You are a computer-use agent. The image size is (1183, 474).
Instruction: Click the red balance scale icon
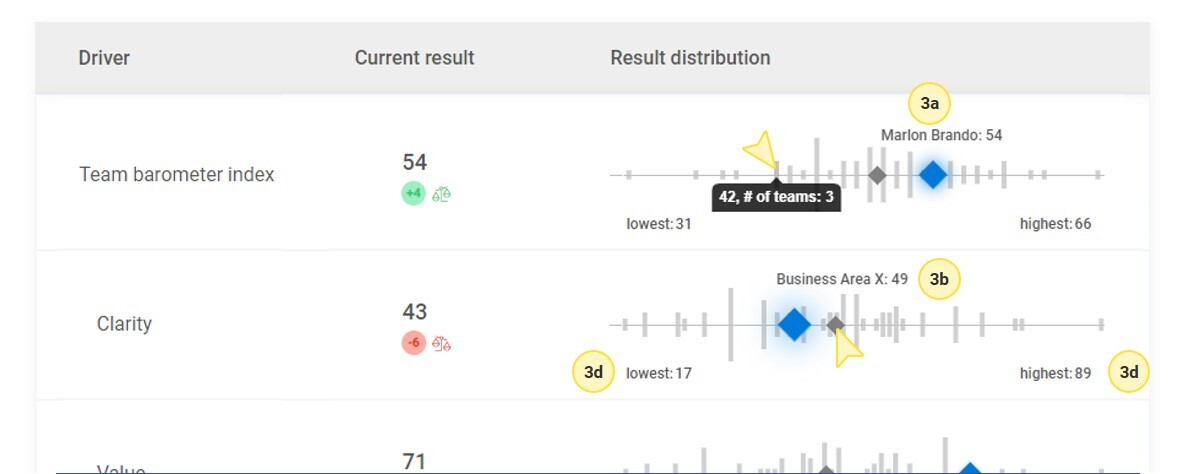(x=442, y=343)
